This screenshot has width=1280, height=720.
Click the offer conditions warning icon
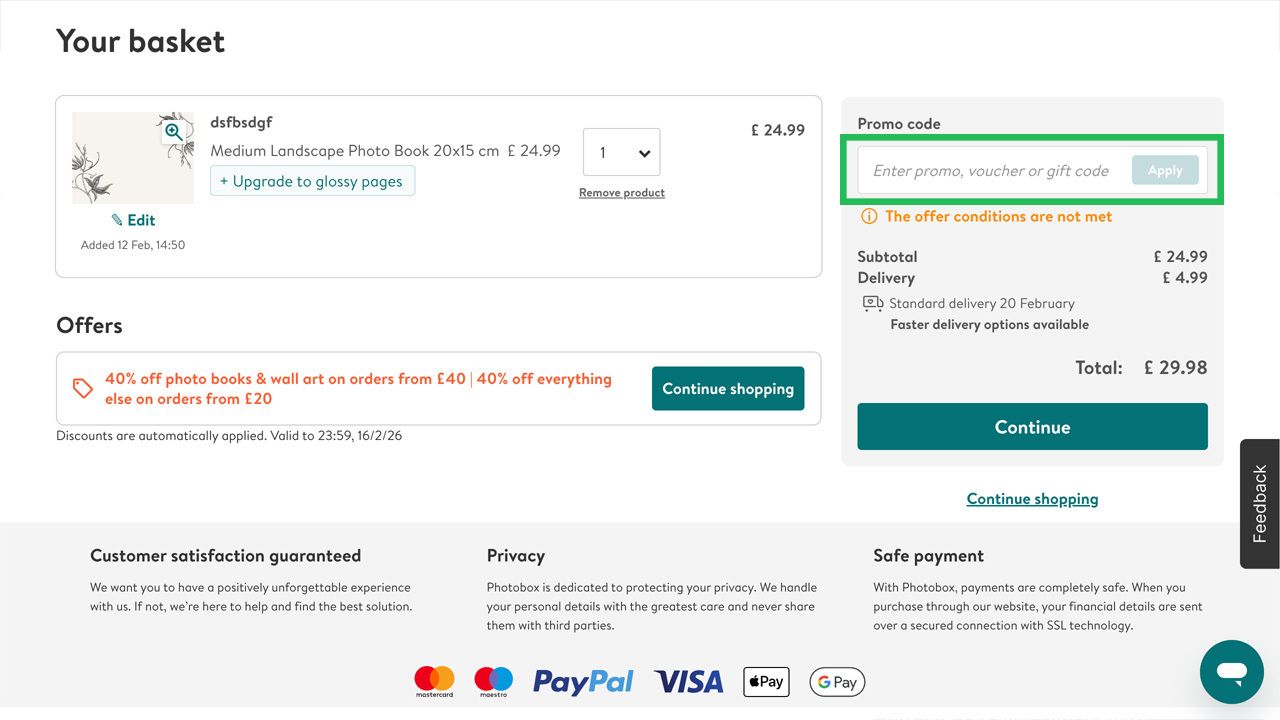click(x=867, y=216)
